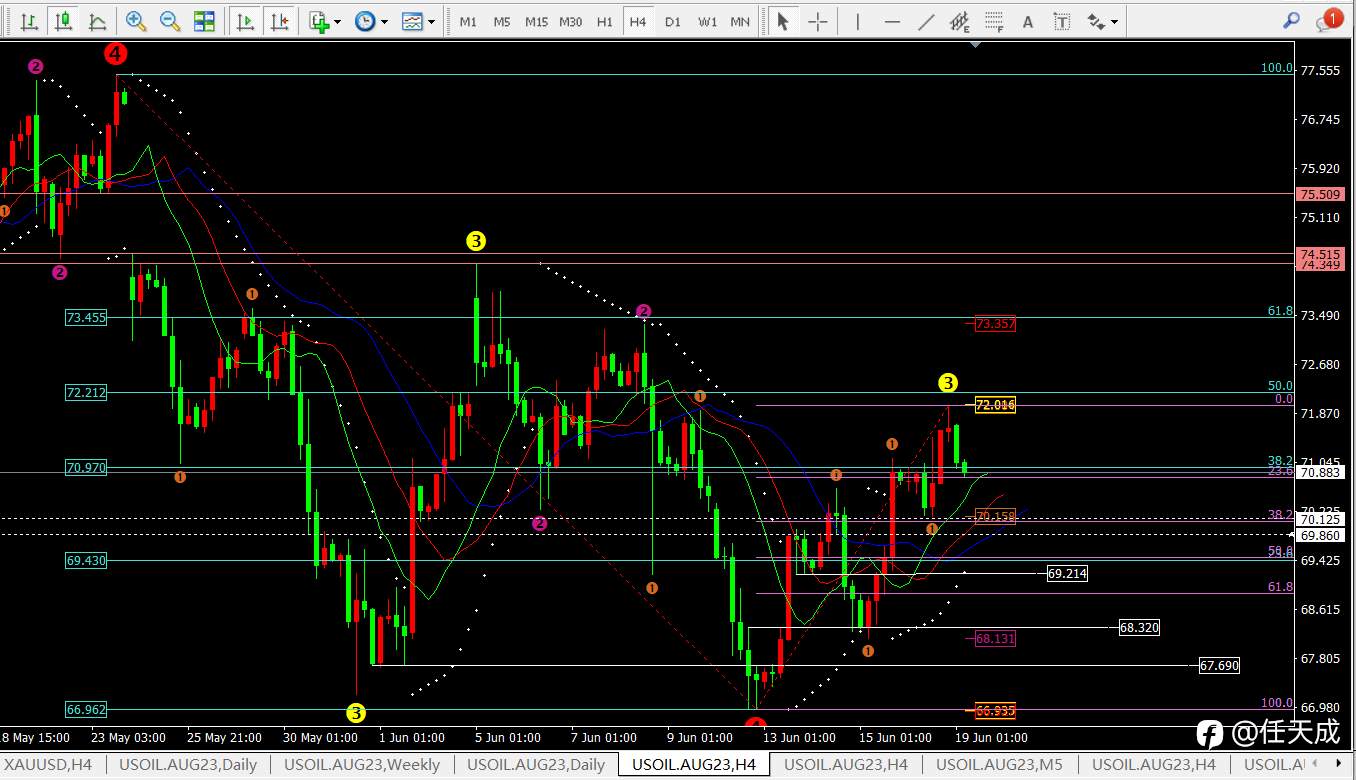Switch chart to bar chart mode
Image resolution: width=1356 pixels, height=780 pixels.
click(31, 21)
